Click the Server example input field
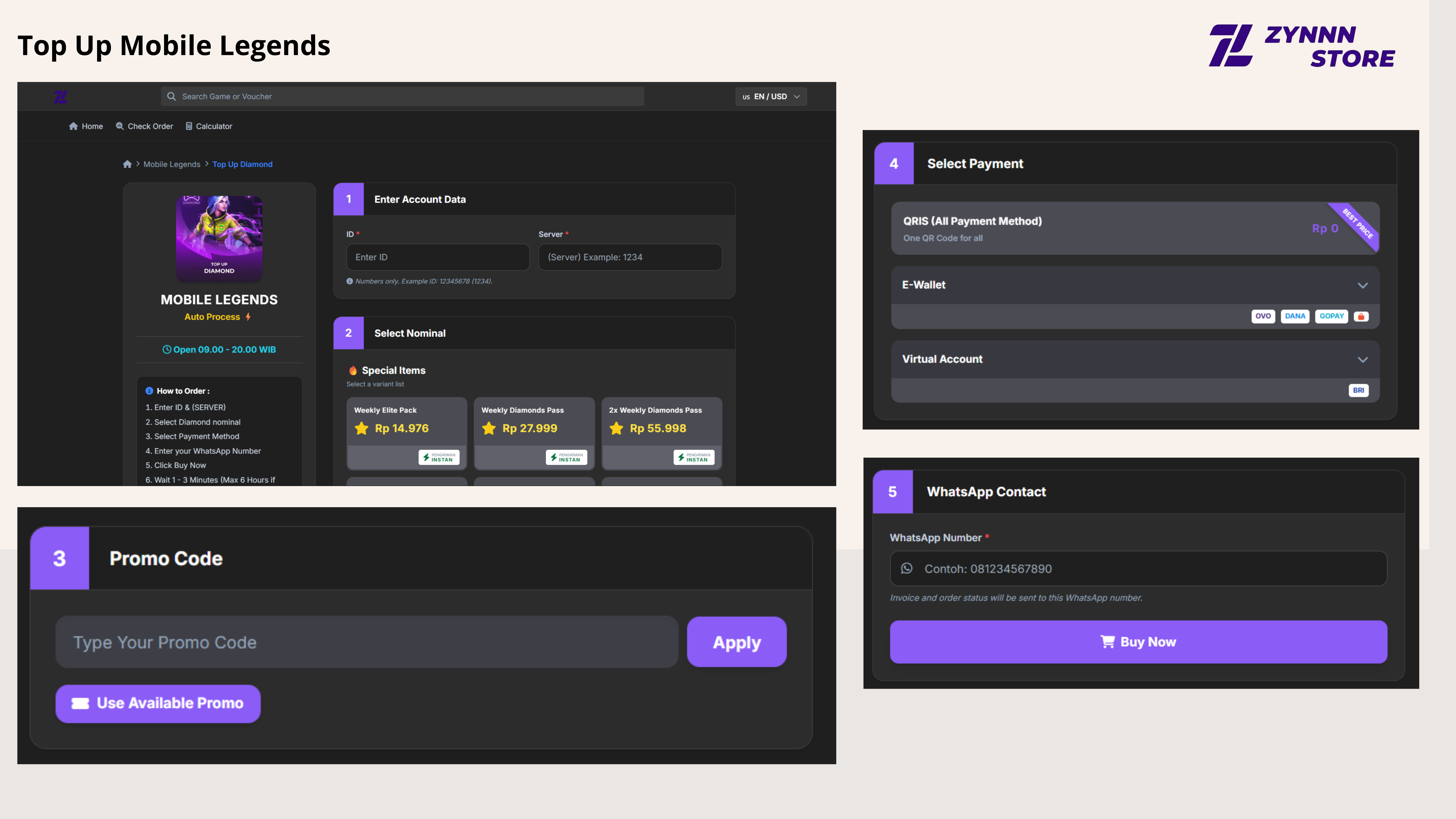Viewport: 1456px width, 819px height. (630, 257)
